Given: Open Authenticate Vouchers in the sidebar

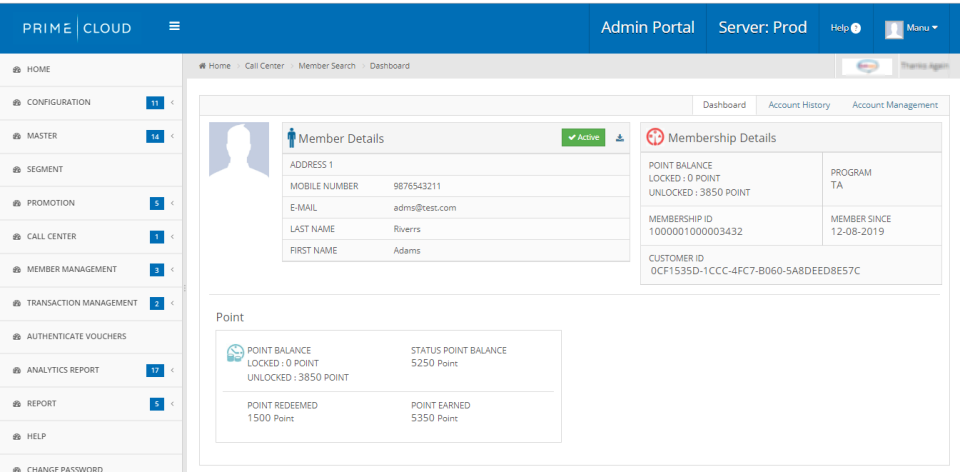Looking at the screenshot, I should coord(91,337).
